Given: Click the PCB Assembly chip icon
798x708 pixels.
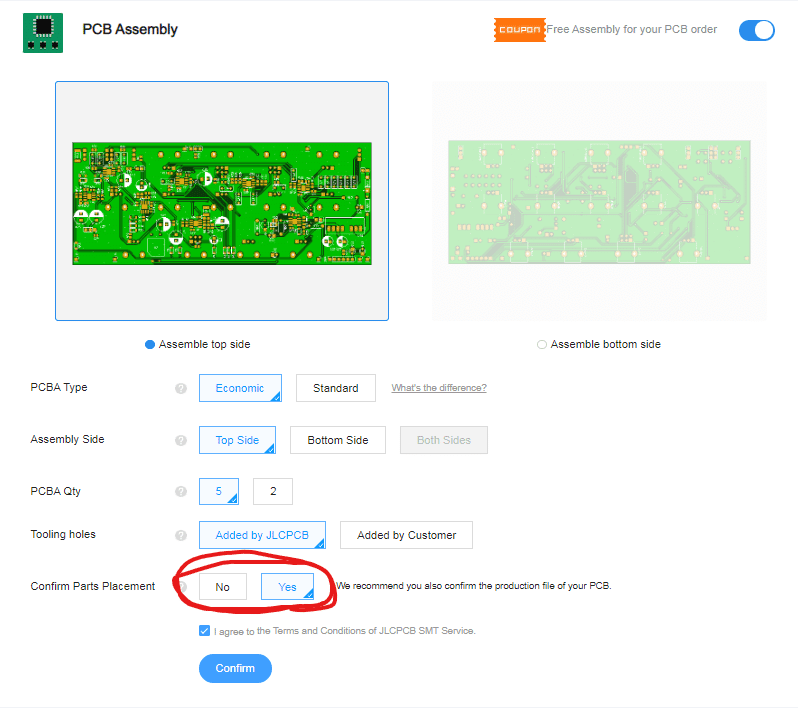Looking at the screenshot, I should click(43, 33).
